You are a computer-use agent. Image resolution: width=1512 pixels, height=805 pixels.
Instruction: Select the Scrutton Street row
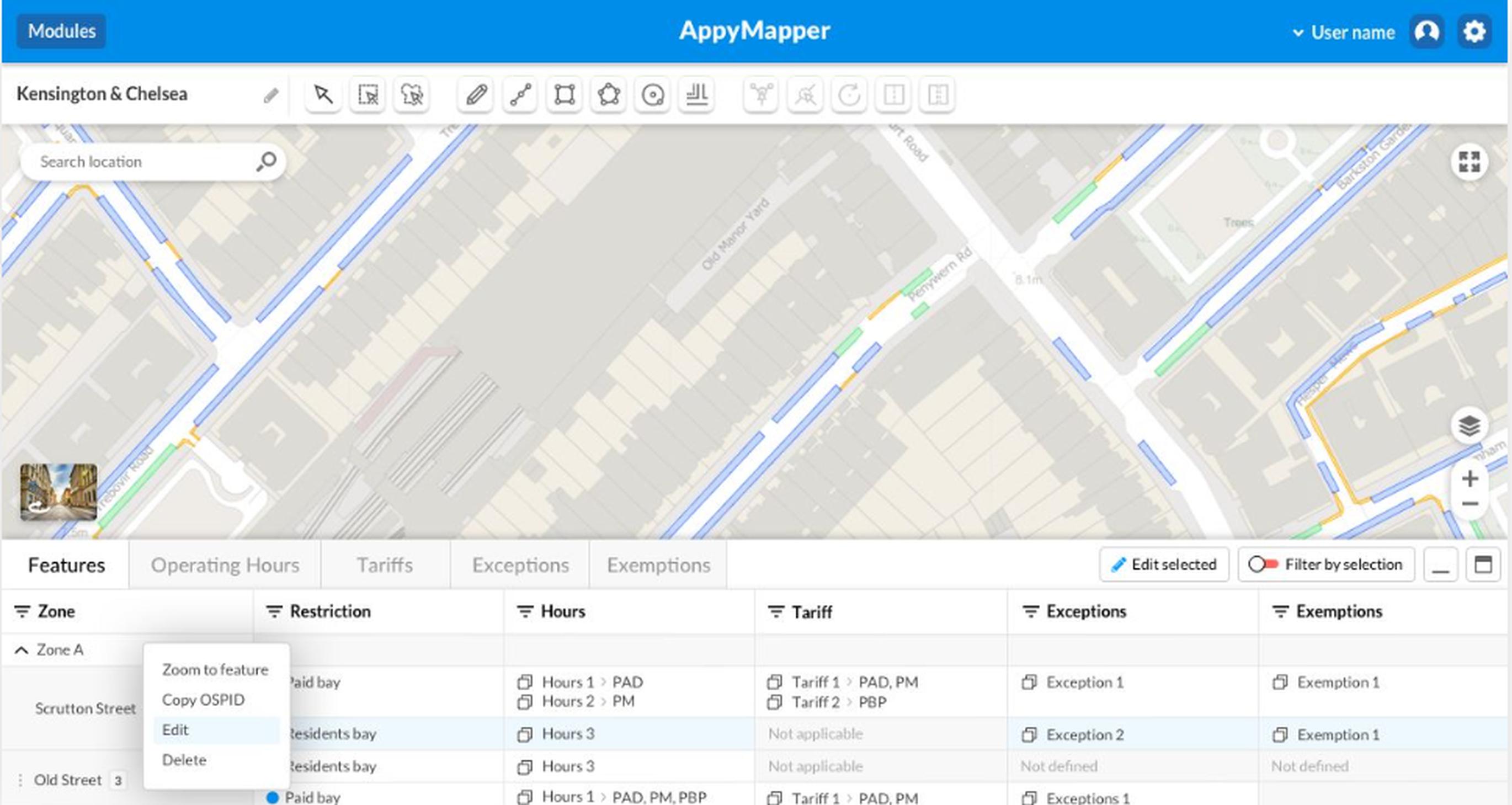coord(85,709)
